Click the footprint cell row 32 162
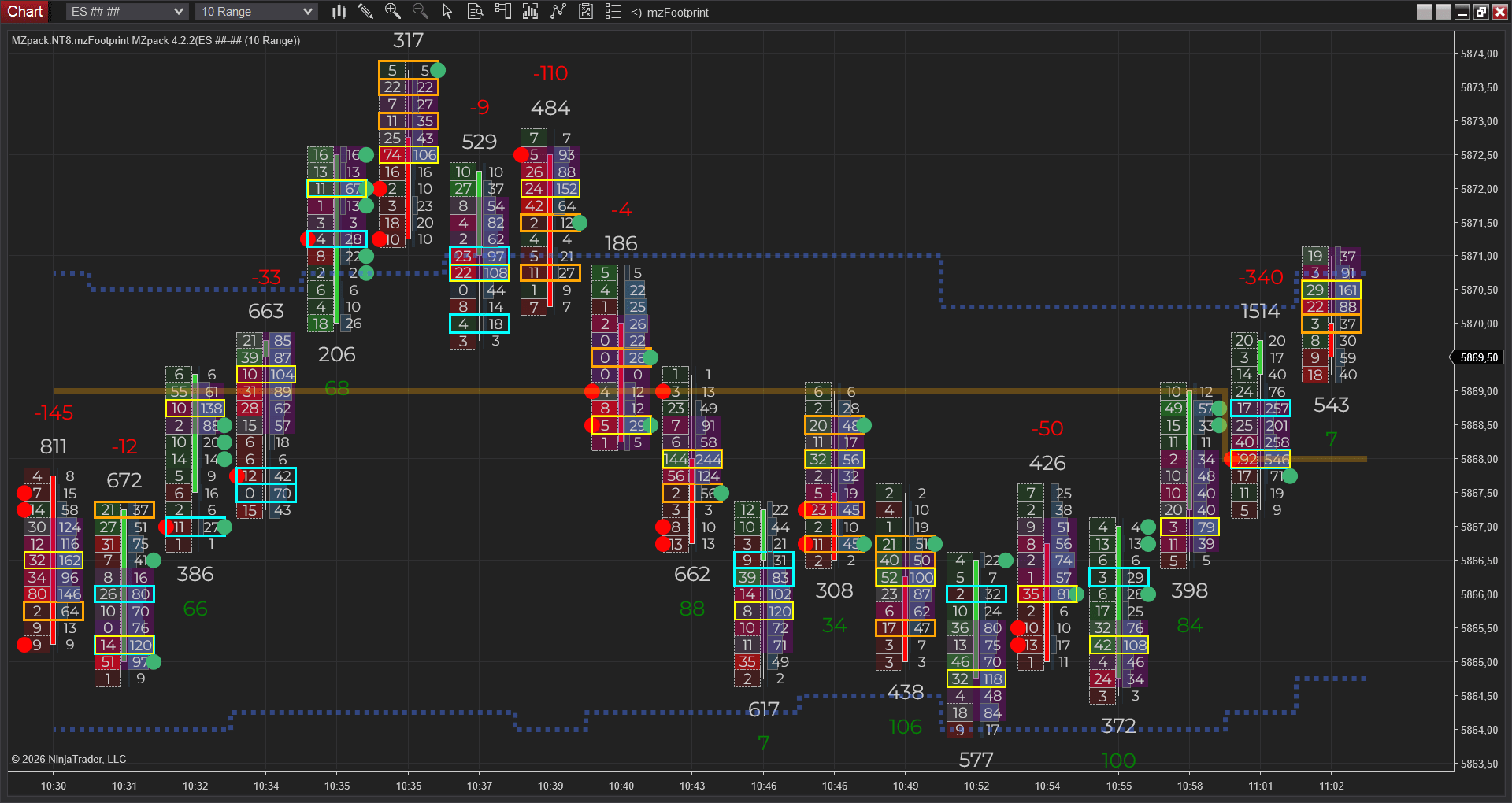Viewport: 1512px width, 803px height. [54, 561]
